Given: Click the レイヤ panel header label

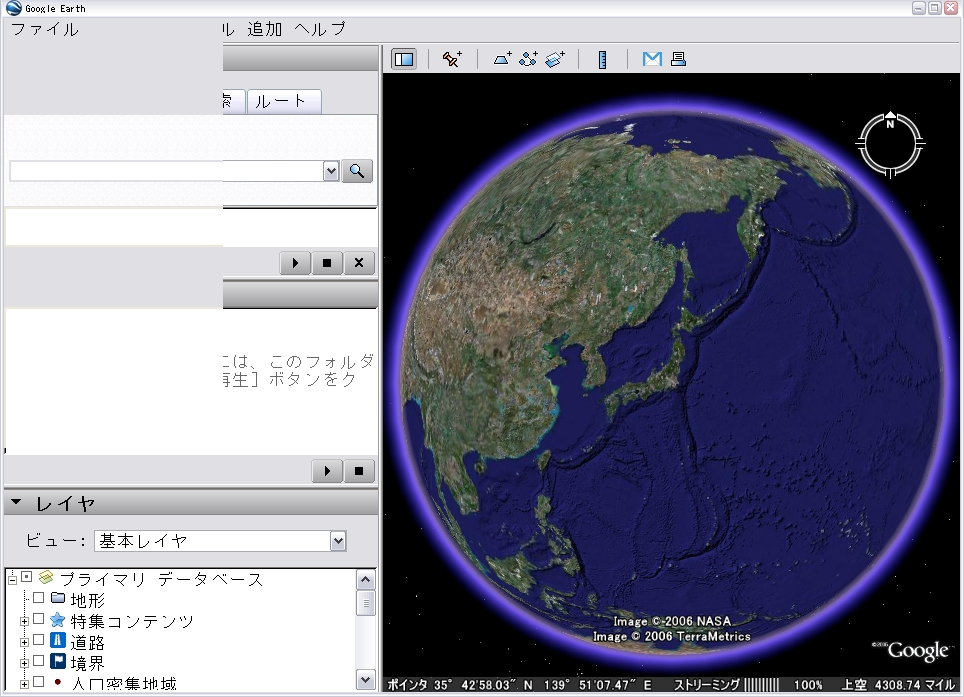Looking at the screenshot, I should [x=65, y=504].
